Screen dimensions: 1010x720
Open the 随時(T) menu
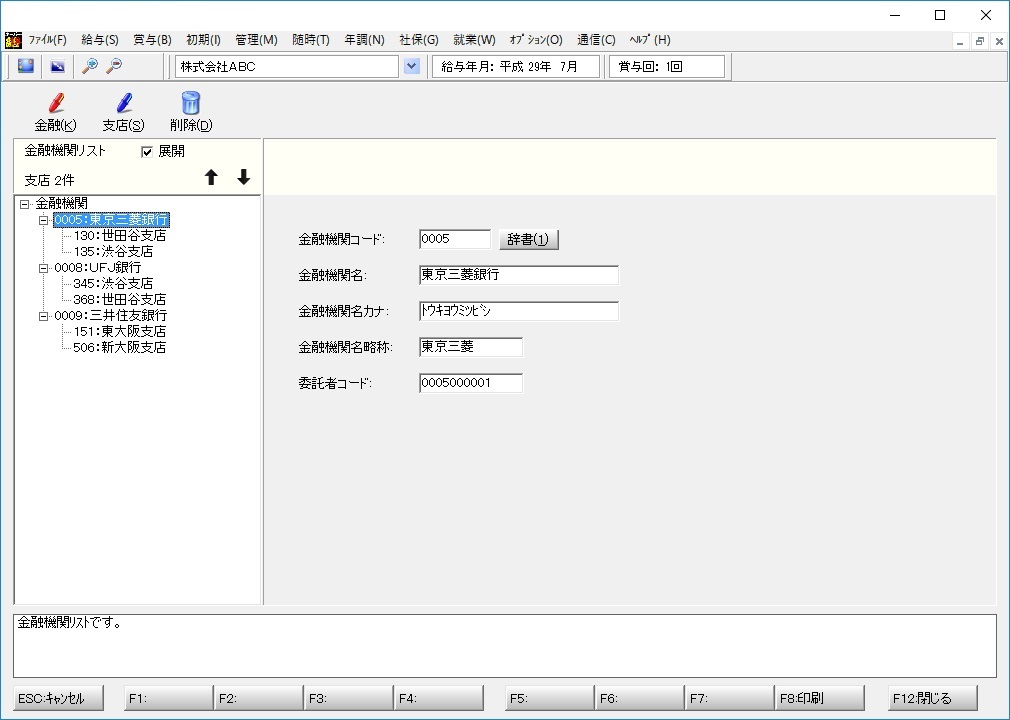311,40
